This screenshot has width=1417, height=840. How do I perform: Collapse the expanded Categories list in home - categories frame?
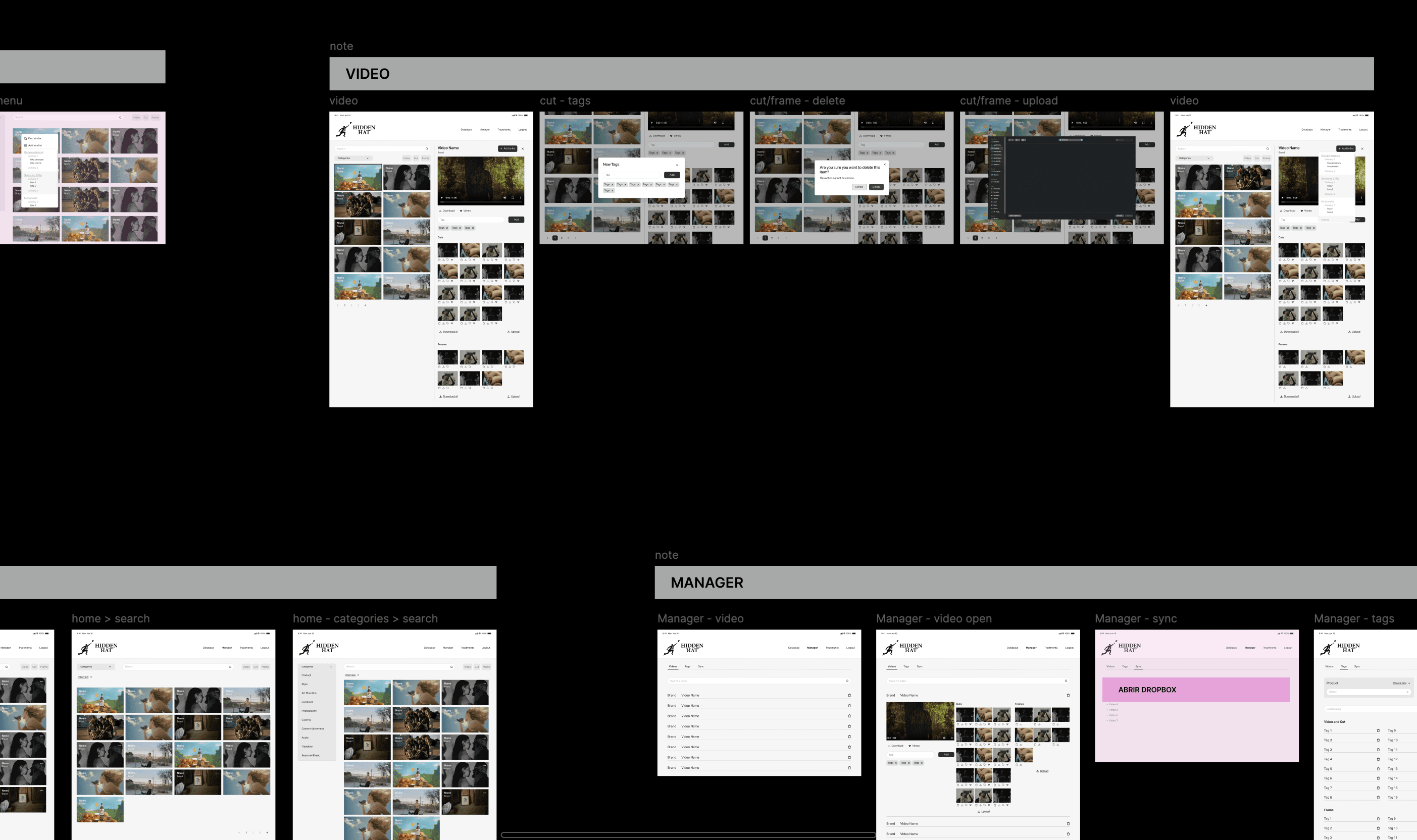[x=331, y=667]
